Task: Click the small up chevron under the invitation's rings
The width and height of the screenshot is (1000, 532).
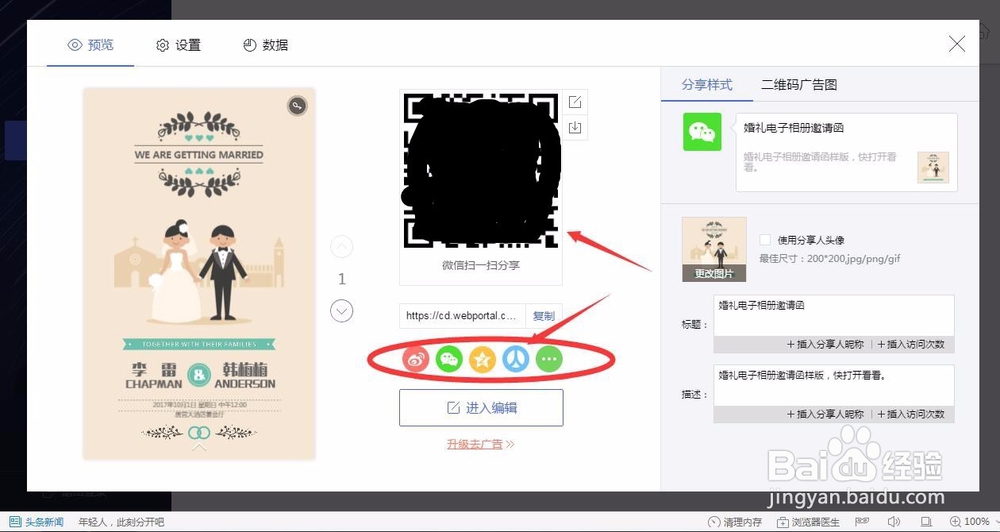Action: (x=199, y=447)
